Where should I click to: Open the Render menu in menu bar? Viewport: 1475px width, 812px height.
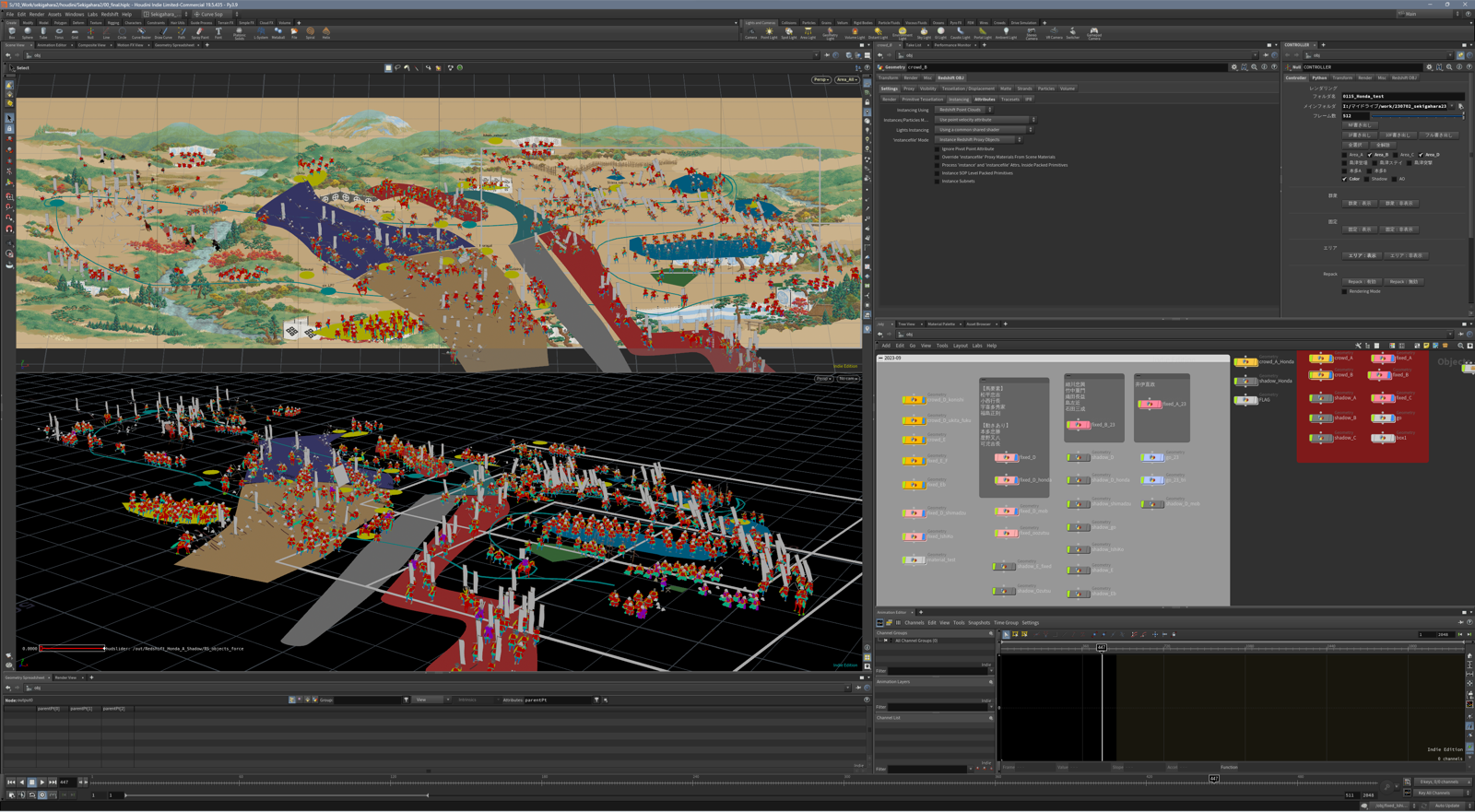(36, 14)
